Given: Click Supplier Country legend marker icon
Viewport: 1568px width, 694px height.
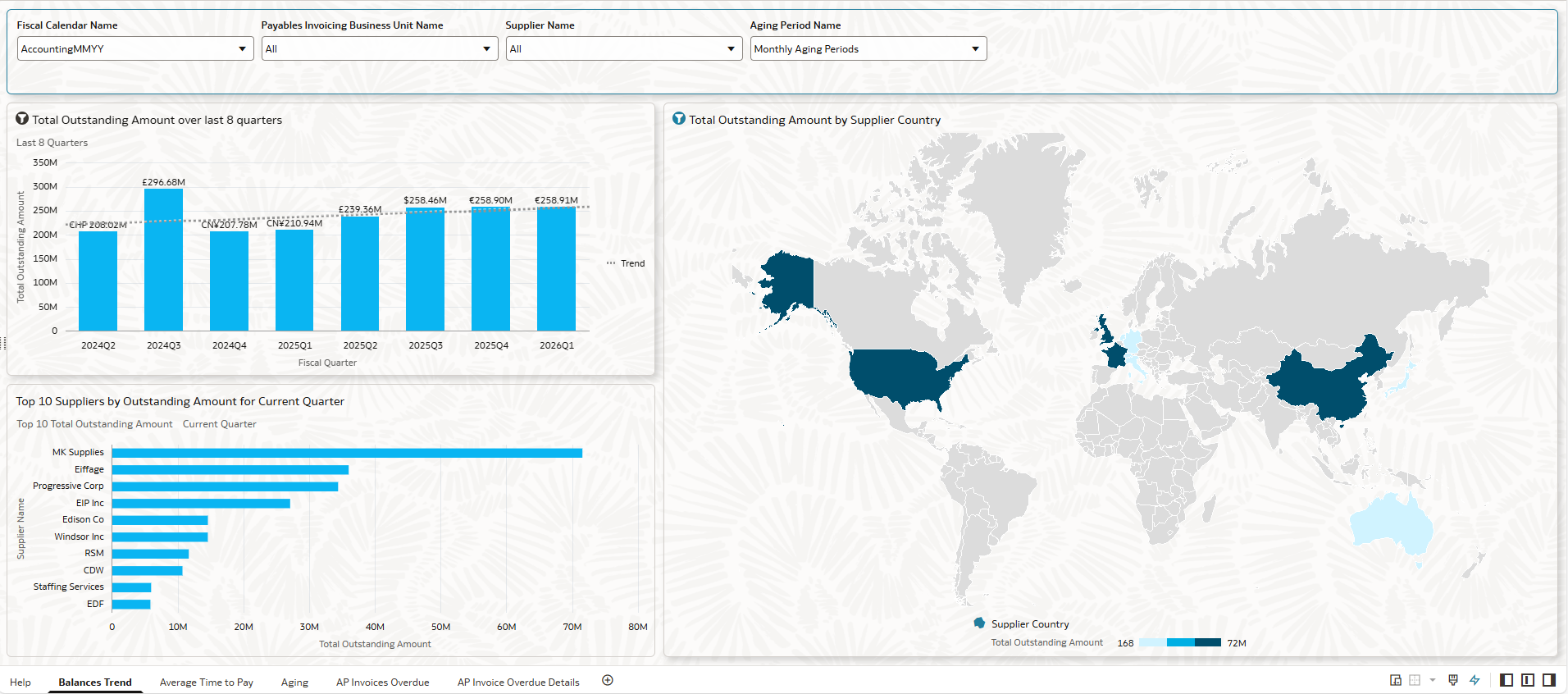Looking at the screenshot, I should [979, 623].
